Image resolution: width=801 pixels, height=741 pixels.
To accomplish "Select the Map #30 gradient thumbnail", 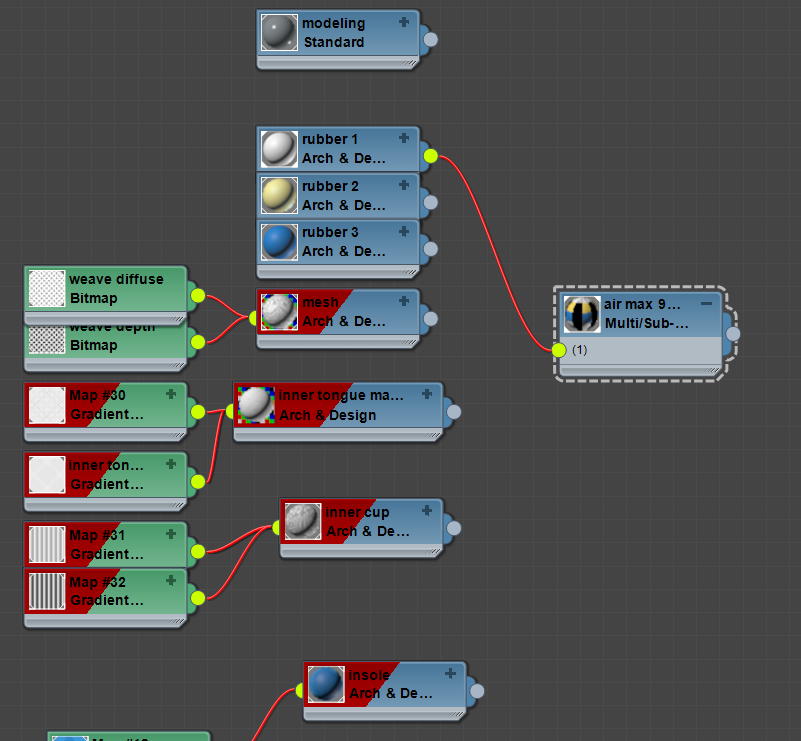I will click(x=46, y=405).
